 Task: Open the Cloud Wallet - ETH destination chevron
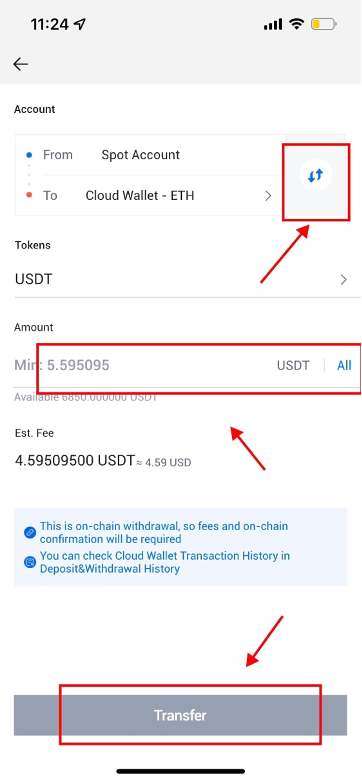pyautogui.click(x=268, y=196)
